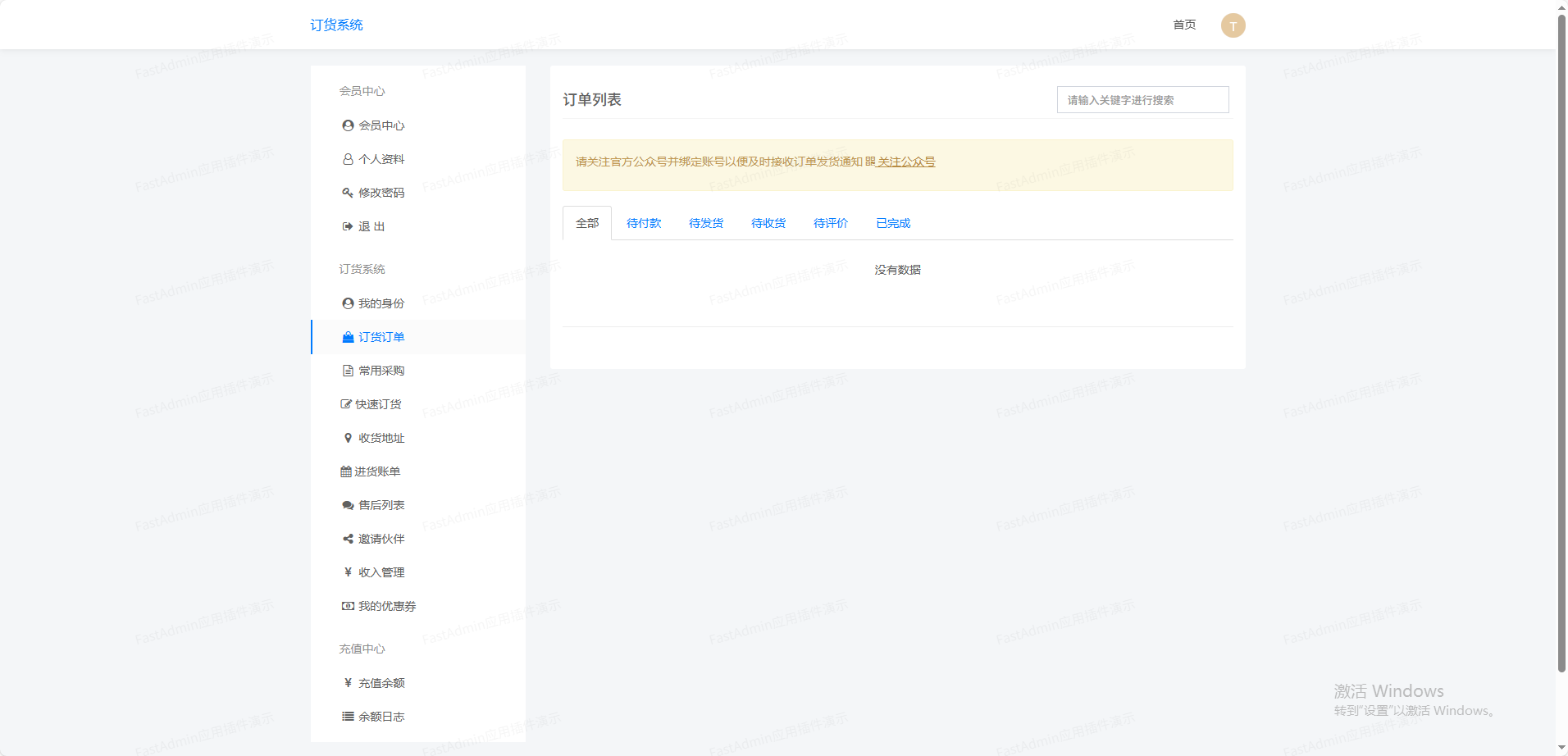This screenshot has height=756, width=1568.
Task: Open the 待评价 tab
Action: (831, 223)
